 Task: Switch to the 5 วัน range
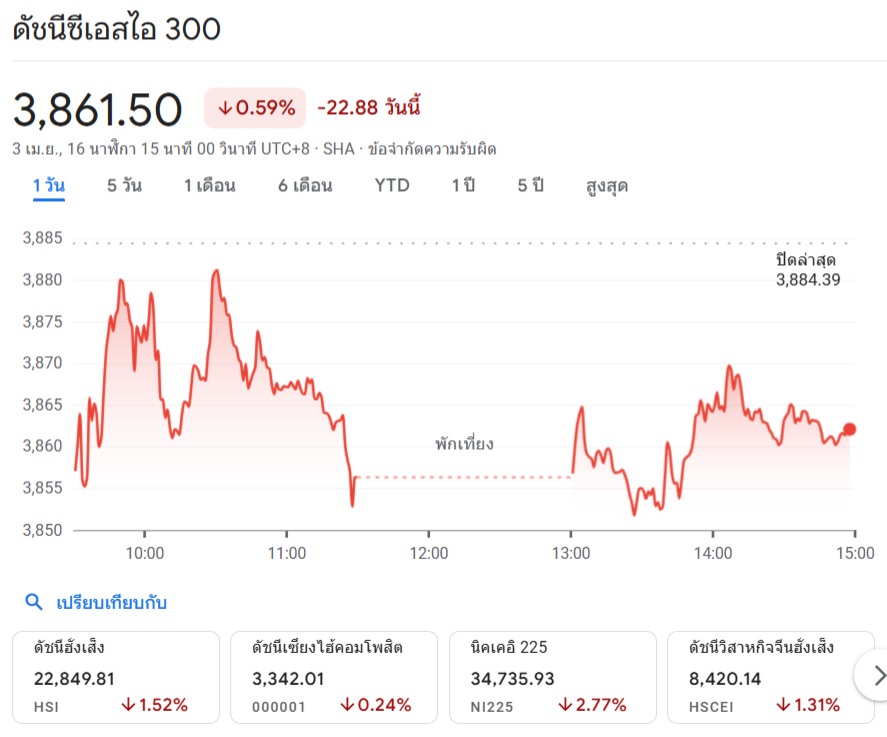point(124,186)
